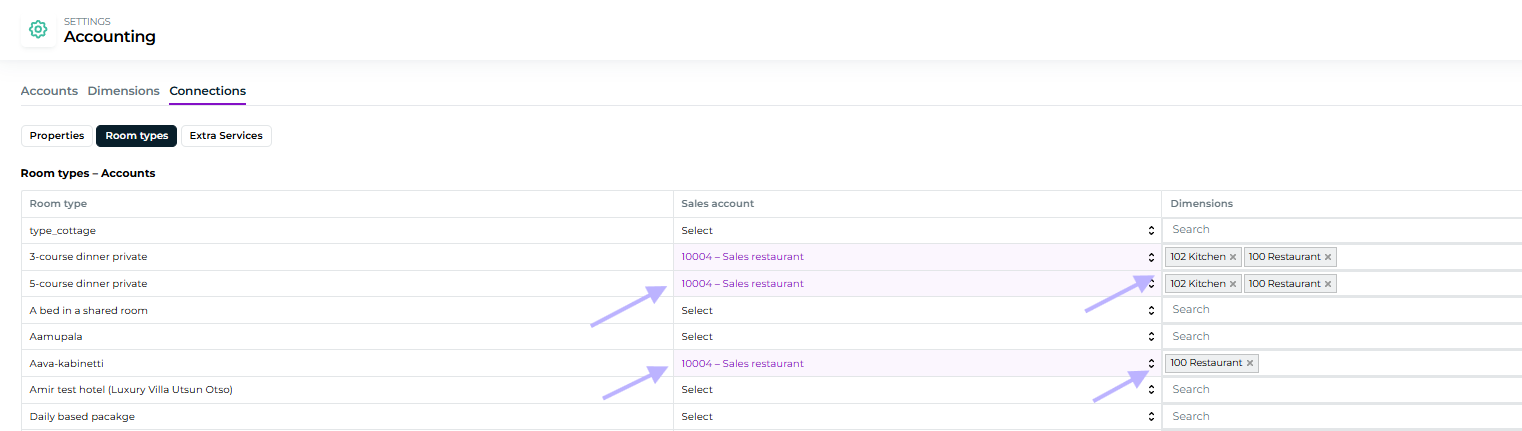Viewport: 1522px width, 431px height.
Task: Click the 3-course dinner private cell
Action: [x=347, y=257]
